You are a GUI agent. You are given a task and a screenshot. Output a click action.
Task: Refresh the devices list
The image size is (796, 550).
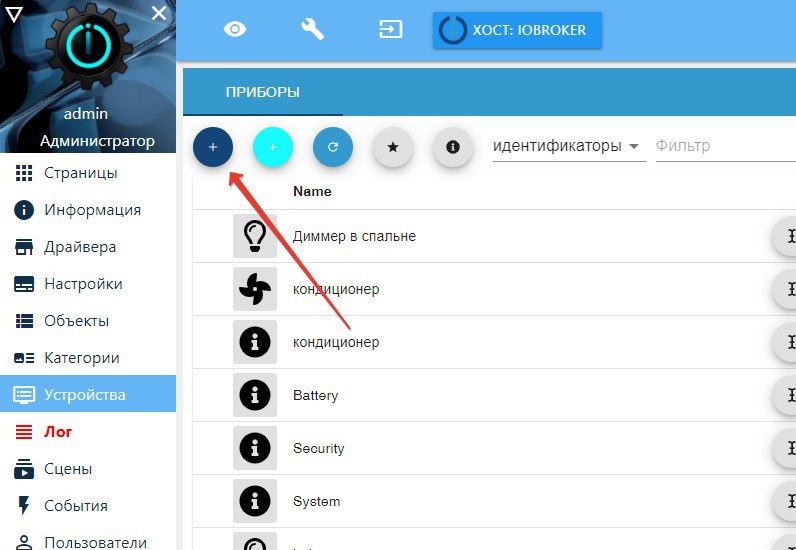coord(333,147)
